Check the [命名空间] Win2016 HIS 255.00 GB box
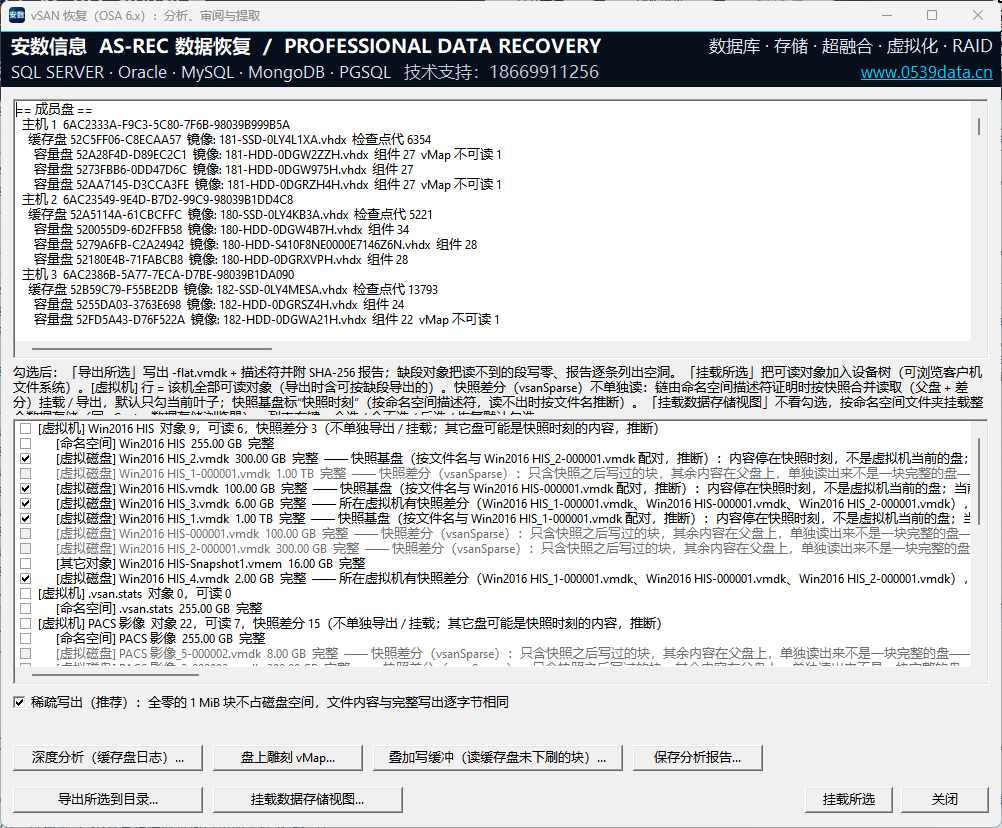1002x828 pixels. (26, 443)
